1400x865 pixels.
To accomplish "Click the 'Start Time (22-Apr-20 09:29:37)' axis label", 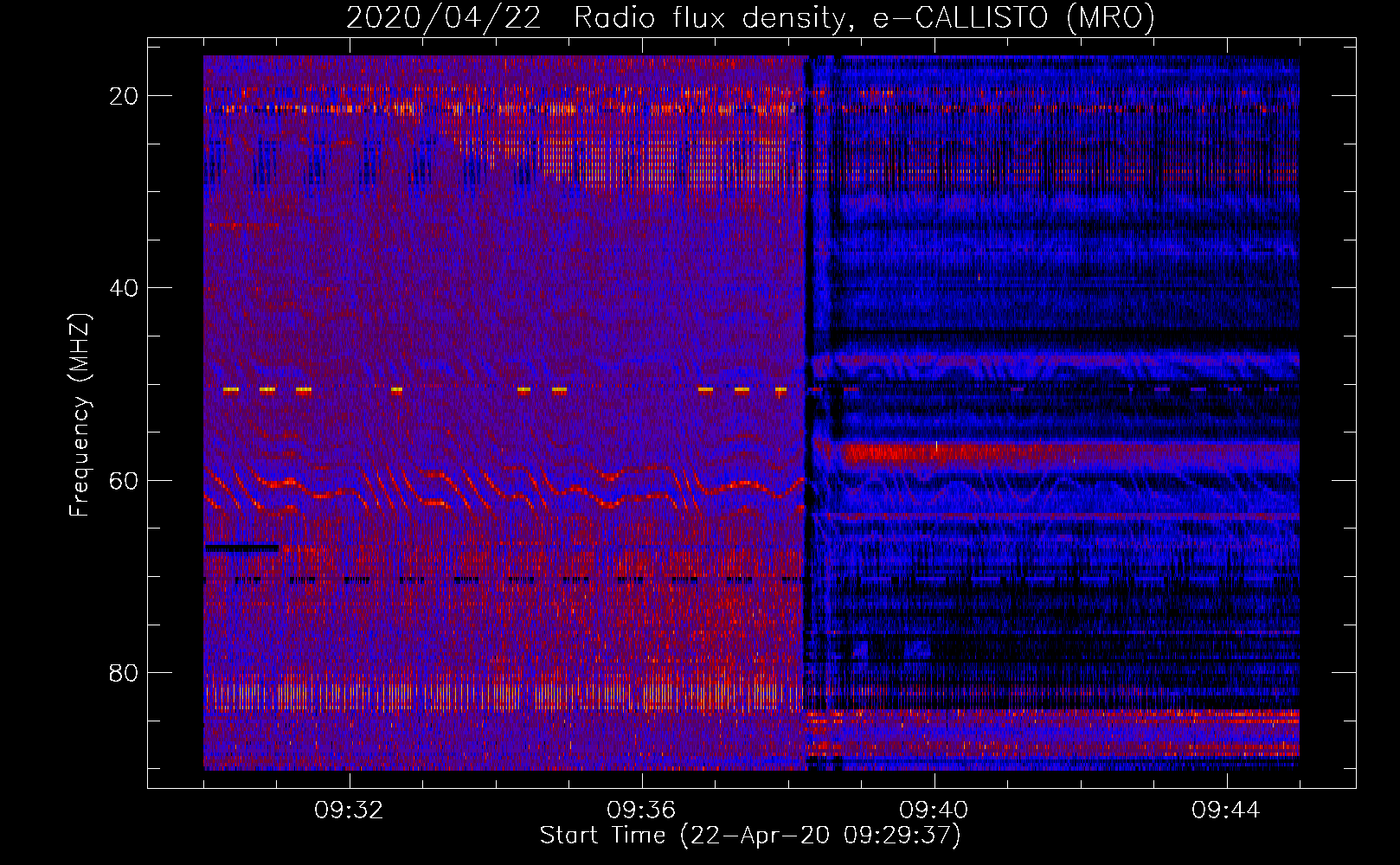I will tap(750, 836).
